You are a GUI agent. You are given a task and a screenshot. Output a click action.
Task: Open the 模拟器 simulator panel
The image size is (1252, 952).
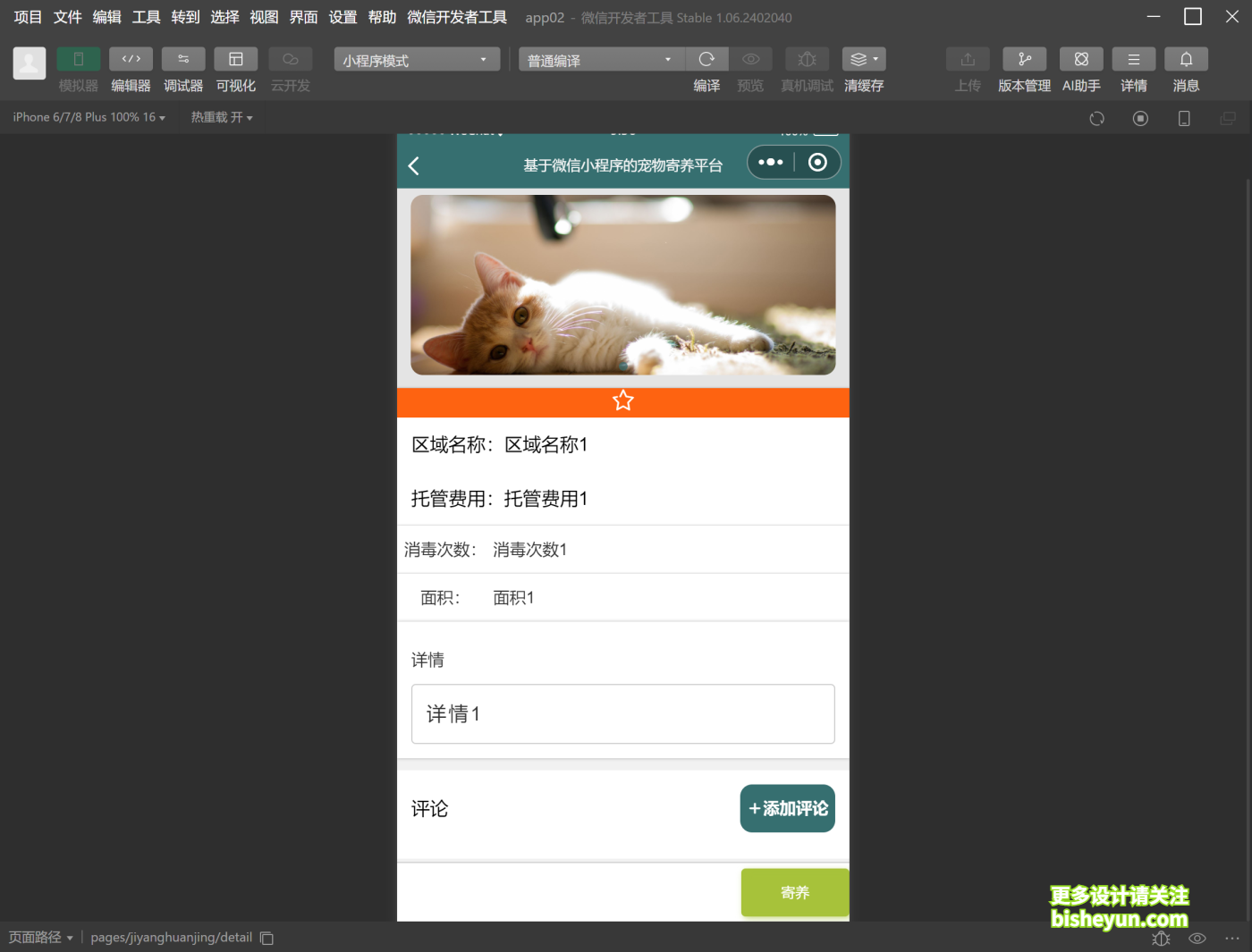(x=78, y=58)
